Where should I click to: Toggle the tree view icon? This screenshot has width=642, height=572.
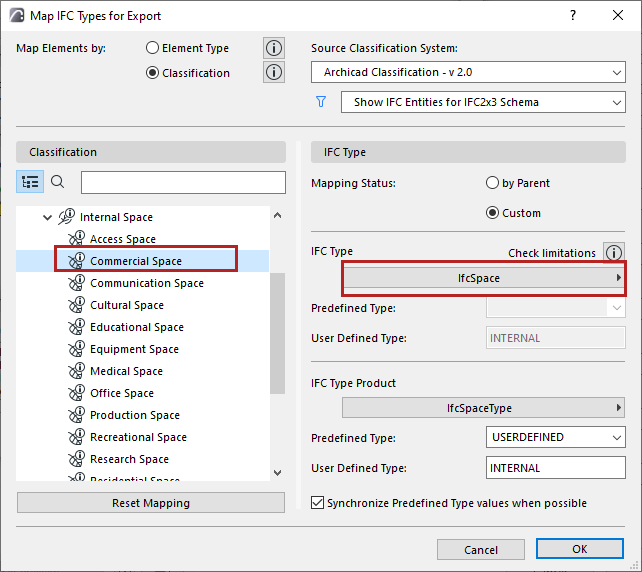tap(30, 182)
